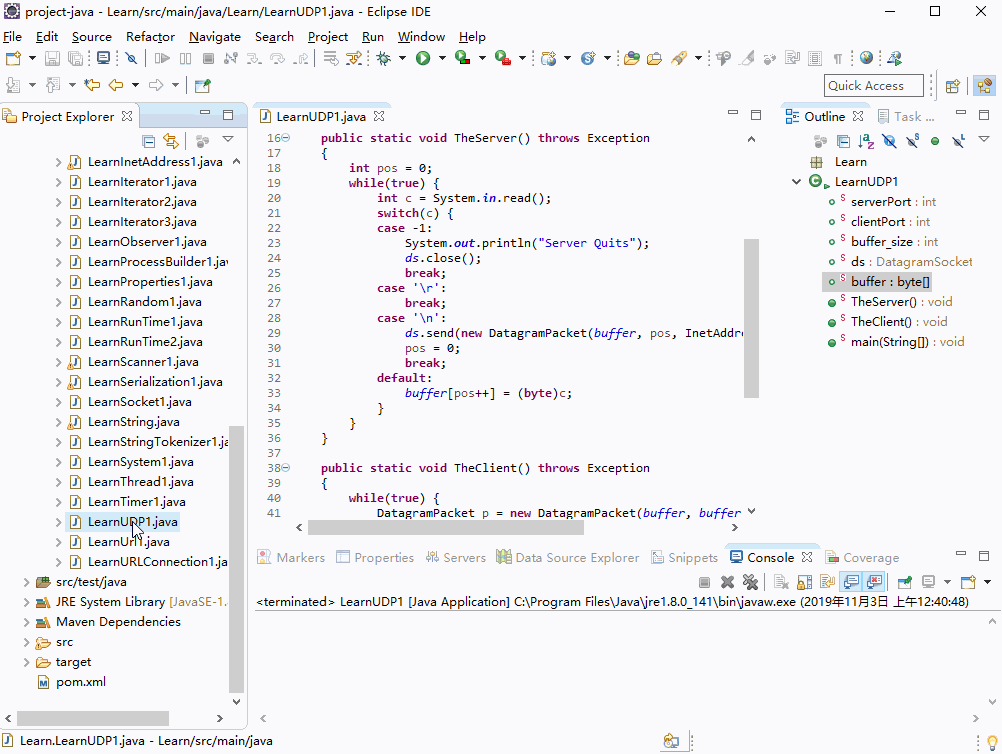Select pom.xml file in Project Explorer
The height and width of the screenshot is (754, 1002).
[81, 682]
